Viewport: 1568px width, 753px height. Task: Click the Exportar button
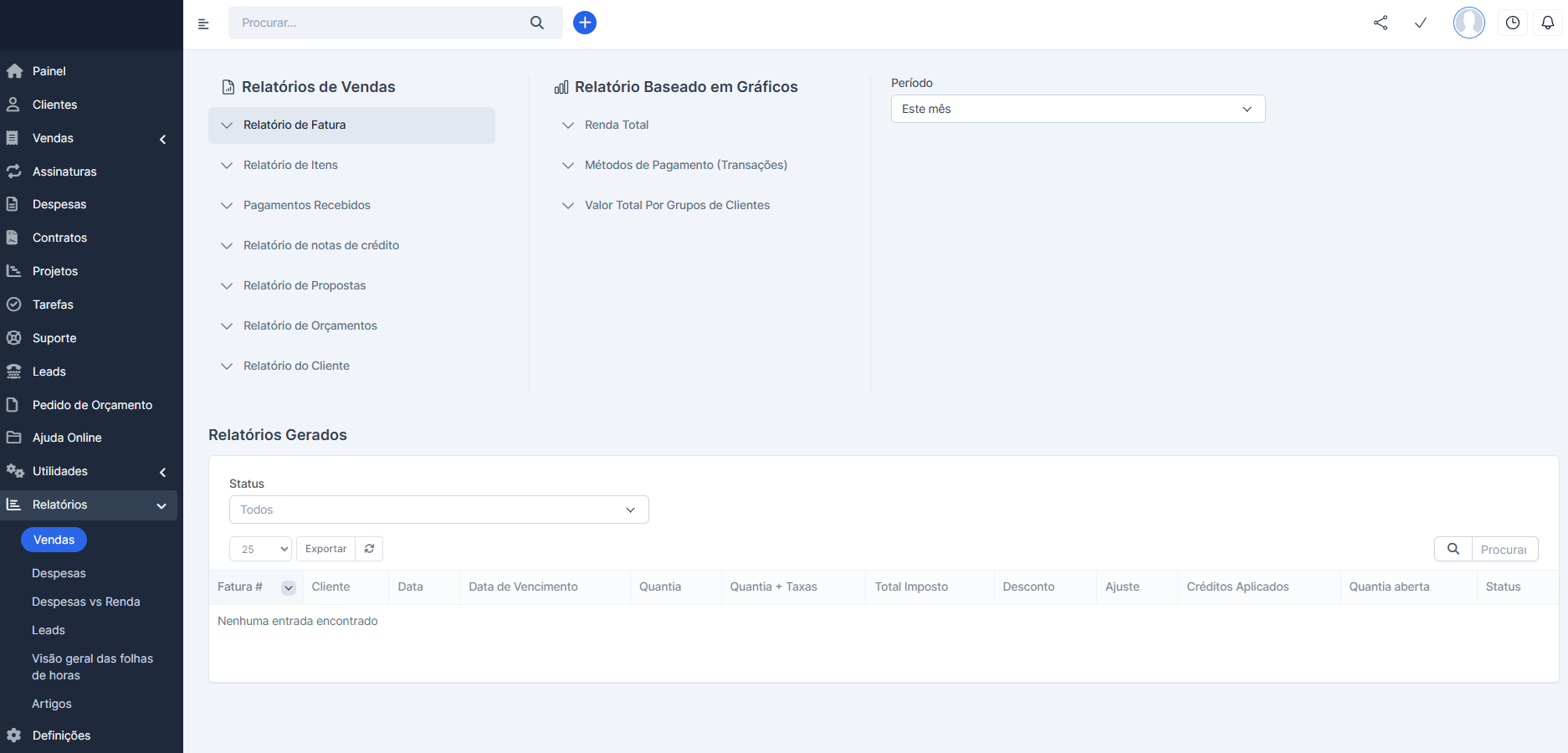click(325, 549)
